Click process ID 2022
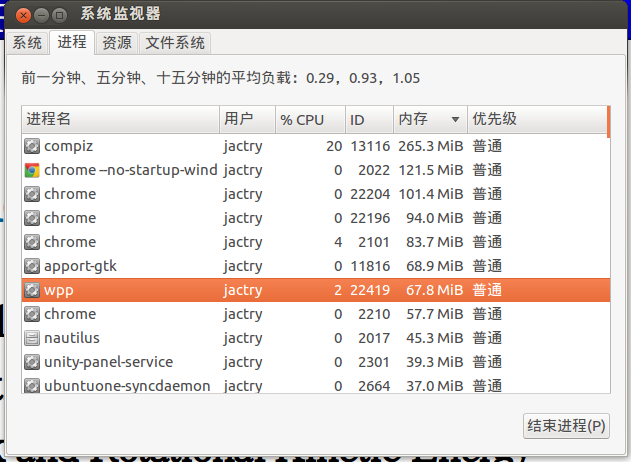The image size is (631, 462). (x=374, y=170)
